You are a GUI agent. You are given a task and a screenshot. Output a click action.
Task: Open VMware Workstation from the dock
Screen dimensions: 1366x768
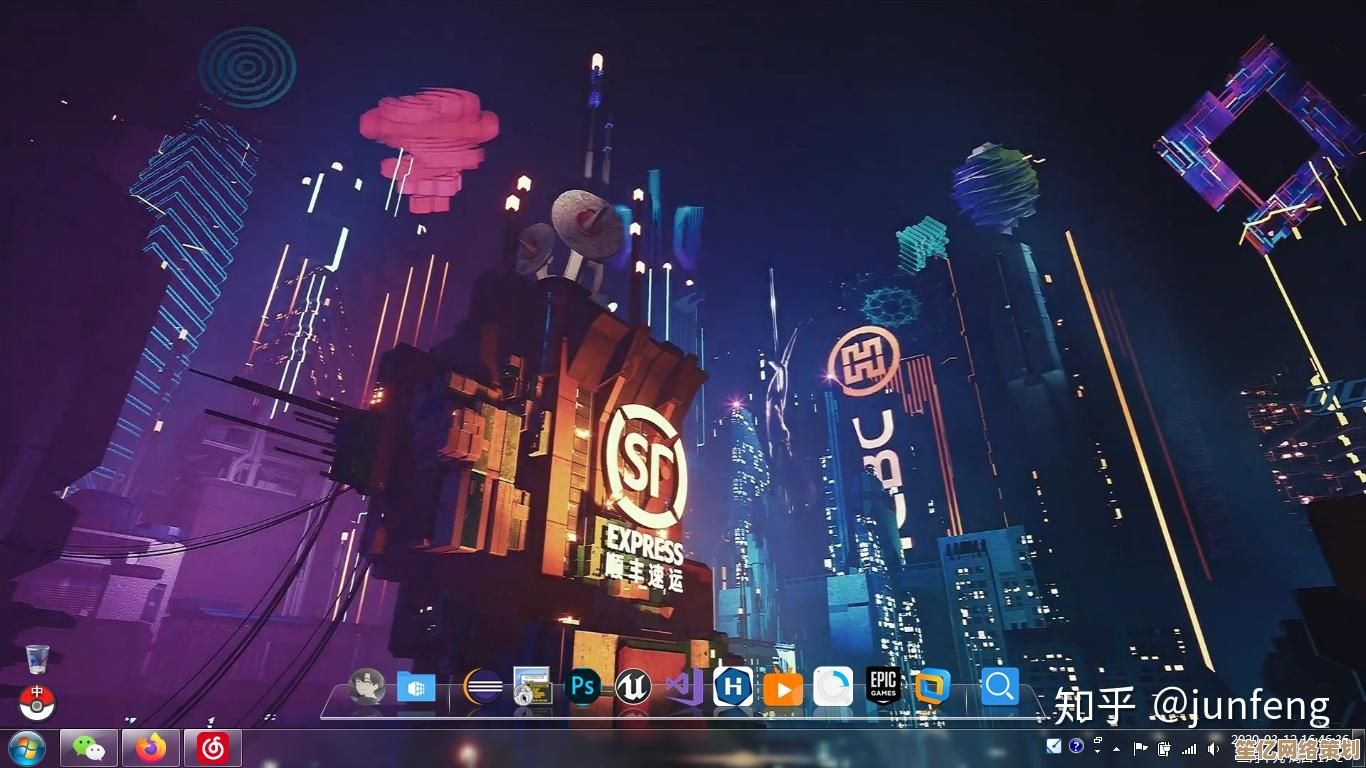(932, 687)
